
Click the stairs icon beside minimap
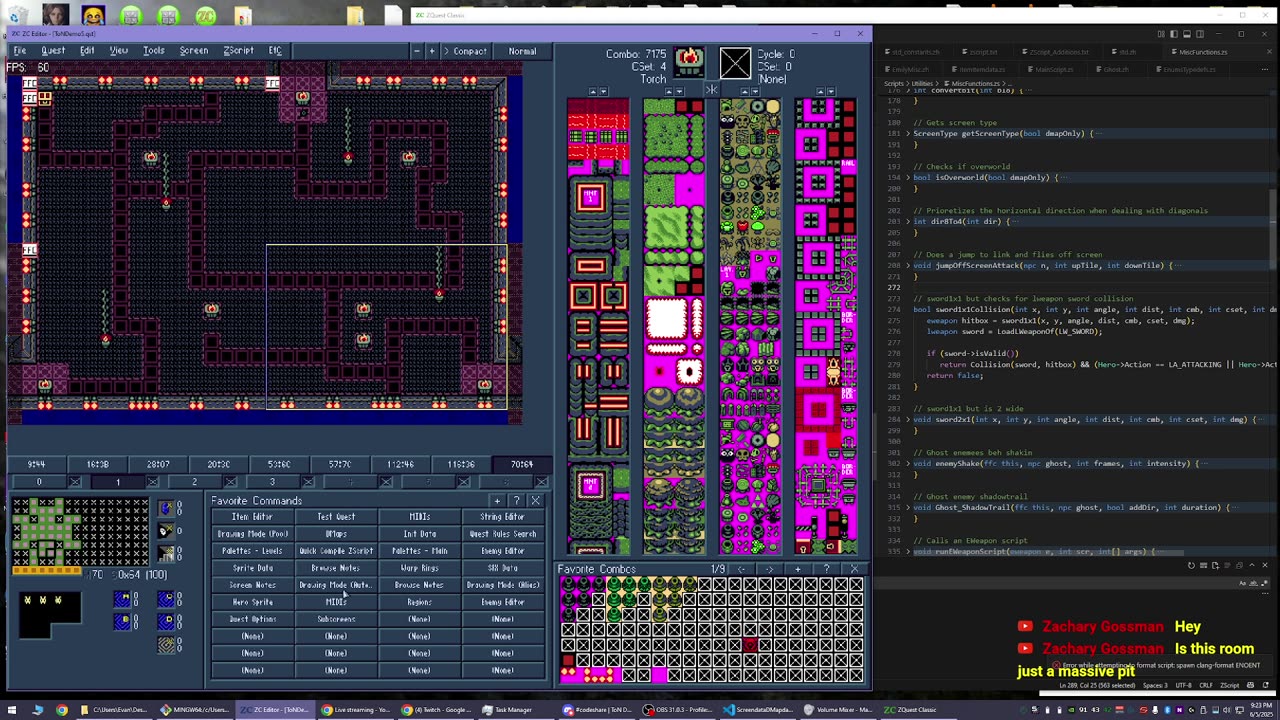166,553
